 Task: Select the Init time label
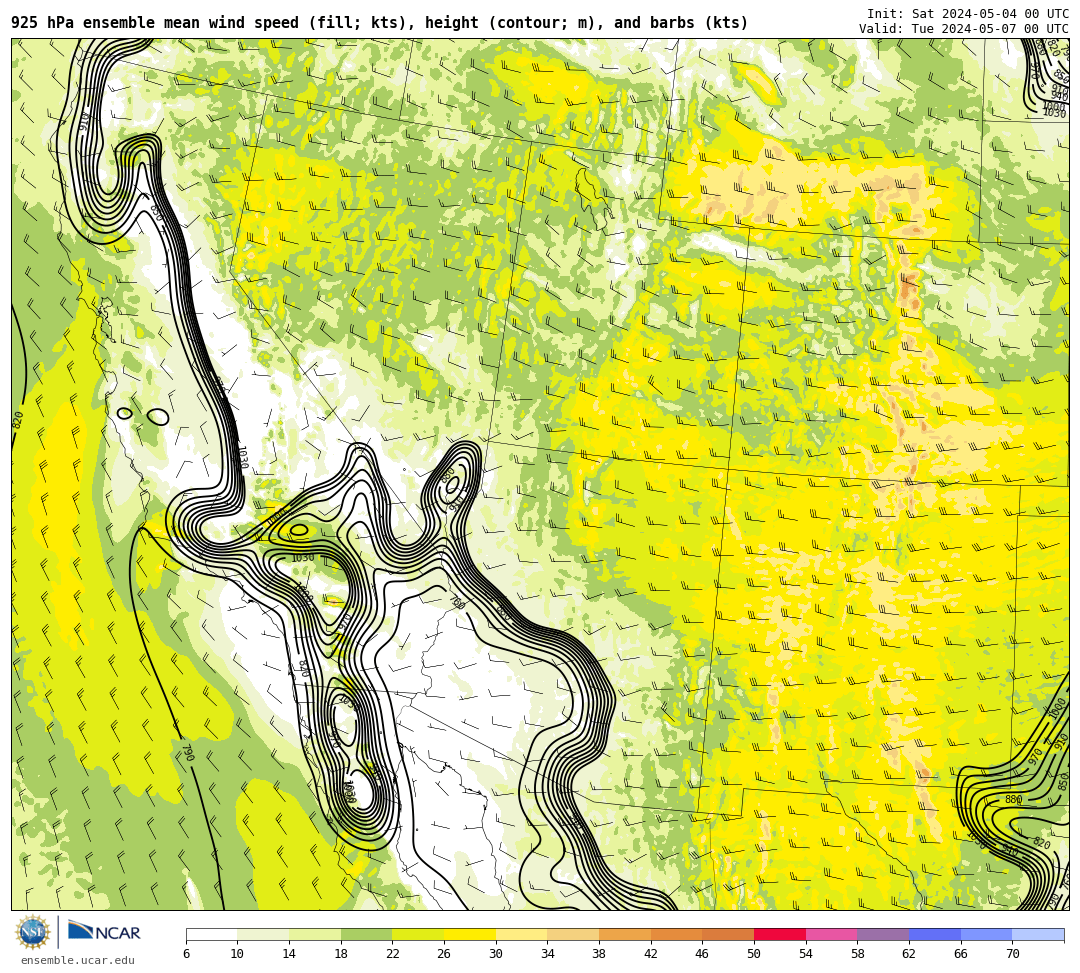968,14
